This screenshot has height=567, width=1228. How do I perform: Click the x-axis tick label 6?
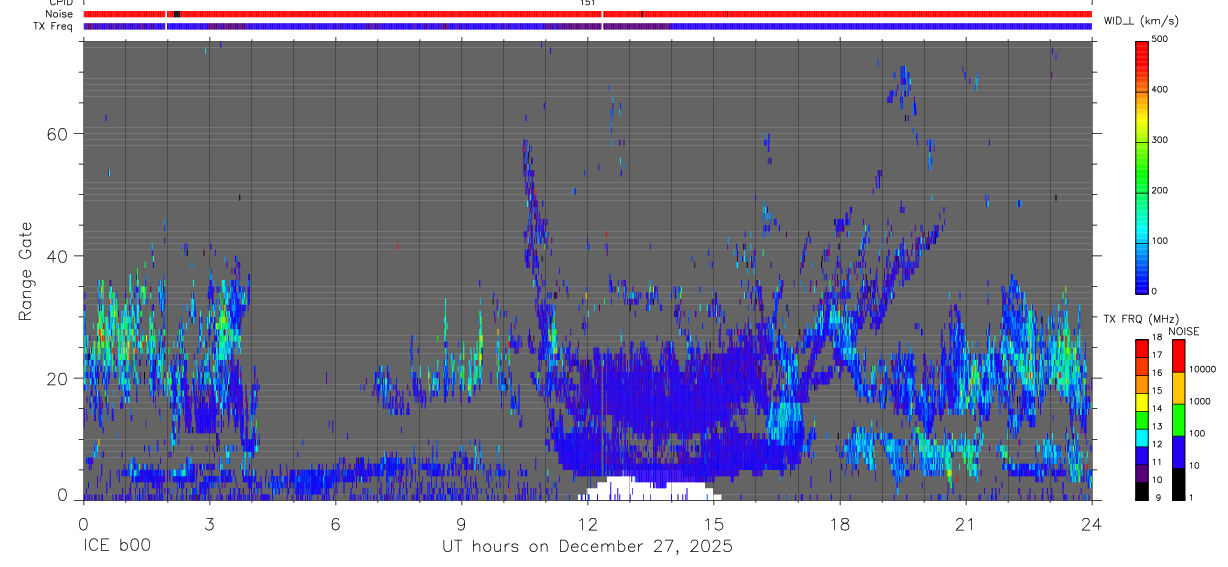click(x=335, y=523)
